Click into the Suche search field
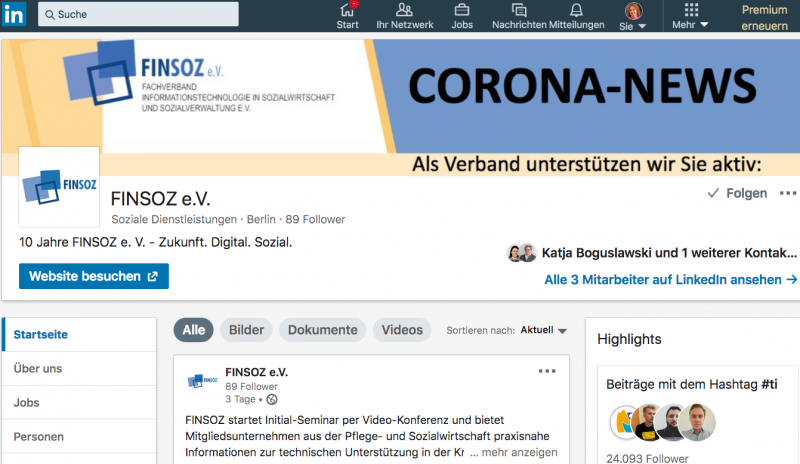The image size is (800, 464). tap(138, 14)
